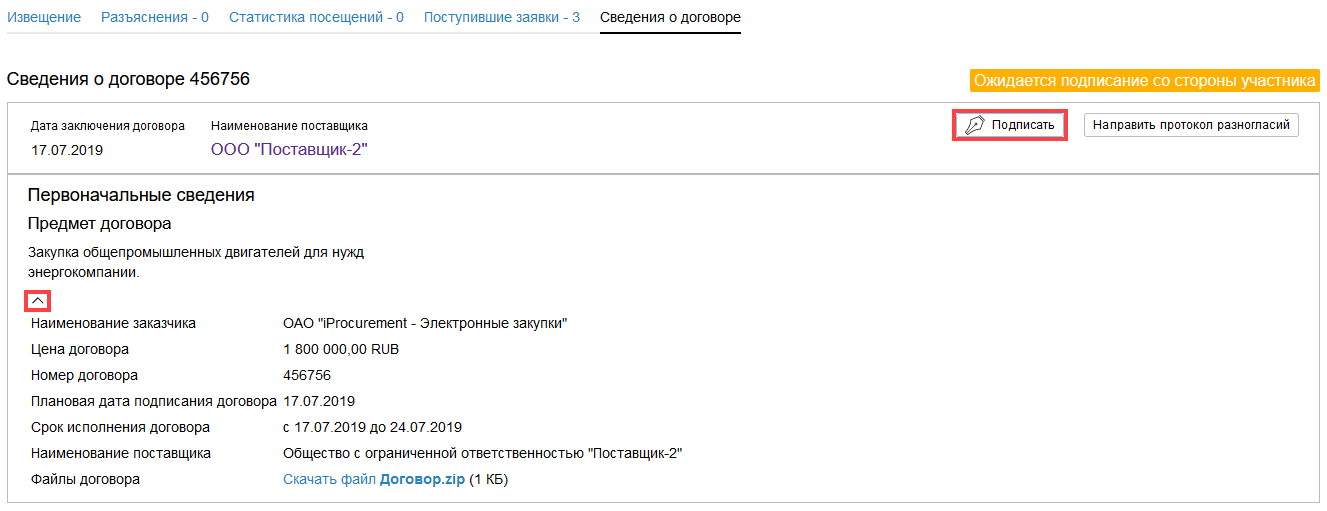1327x511 pixels.
Task: Click the heading Сведения о договоре 456756
Action: [128, 79]
